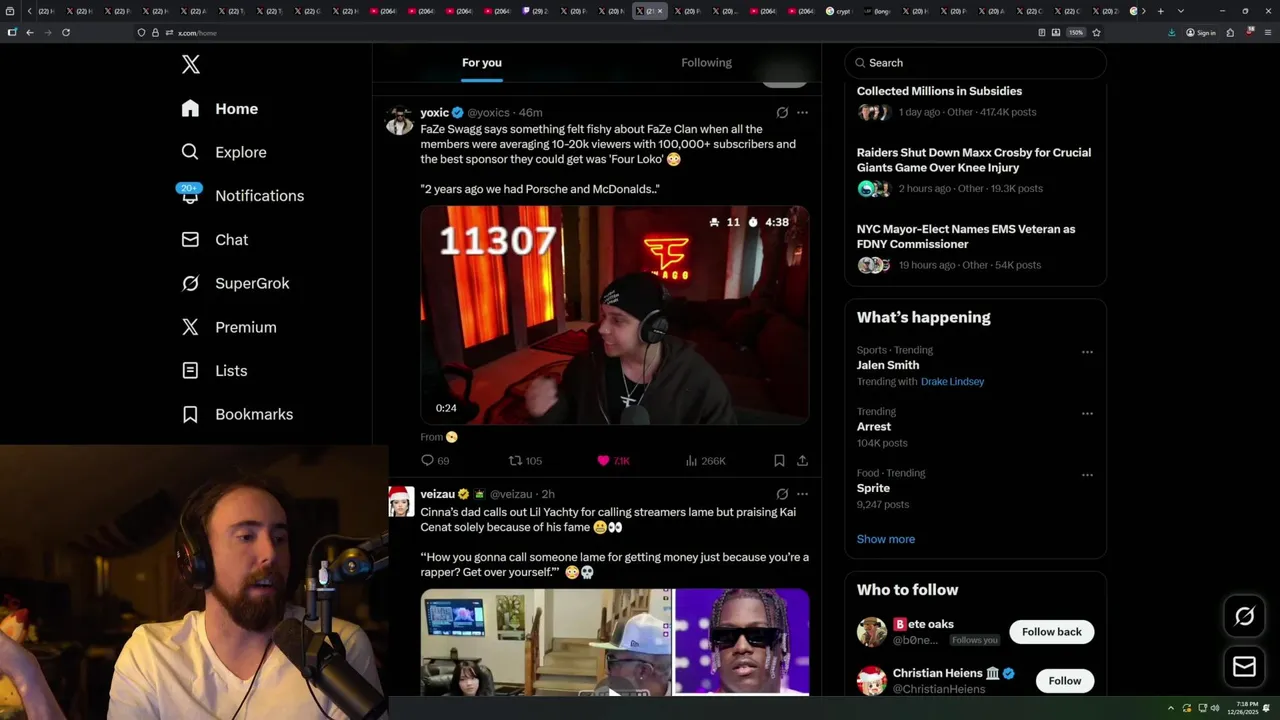Viewport: 1280px width, 720px height.
Task: Click Follow back for ete oaks
Action: coord(1052,632)
